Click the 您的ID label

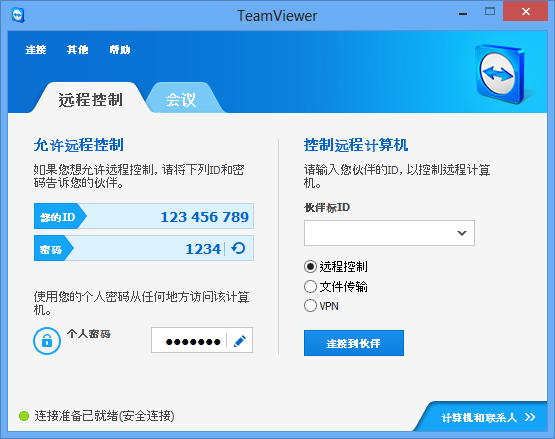(57, 217)
